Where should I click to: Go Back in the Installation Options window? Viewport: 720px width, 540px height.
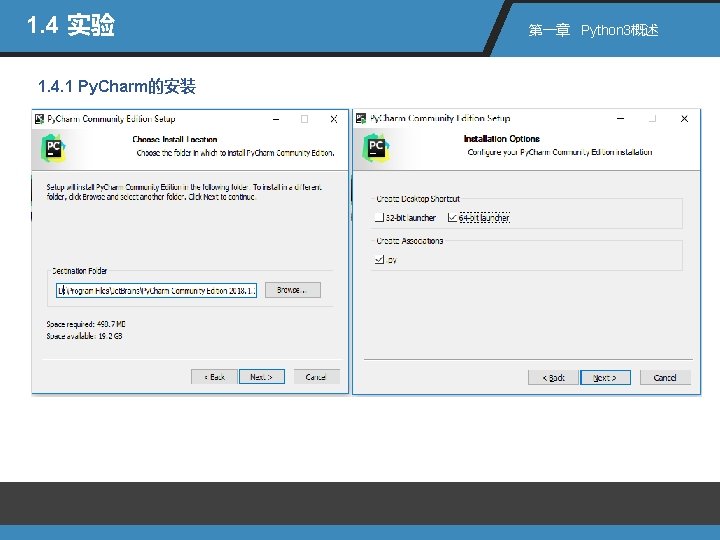[553, 377]
